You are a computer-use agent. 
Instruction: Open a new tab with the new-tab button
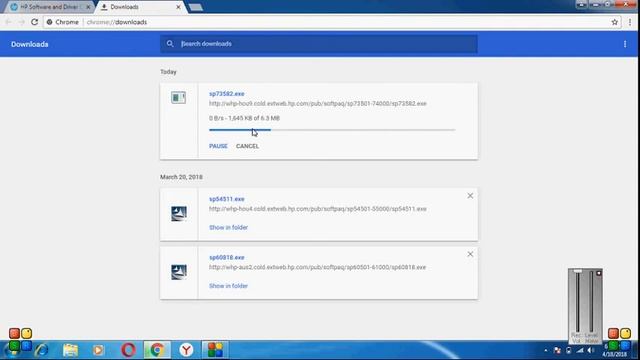[x=196, y=7]
